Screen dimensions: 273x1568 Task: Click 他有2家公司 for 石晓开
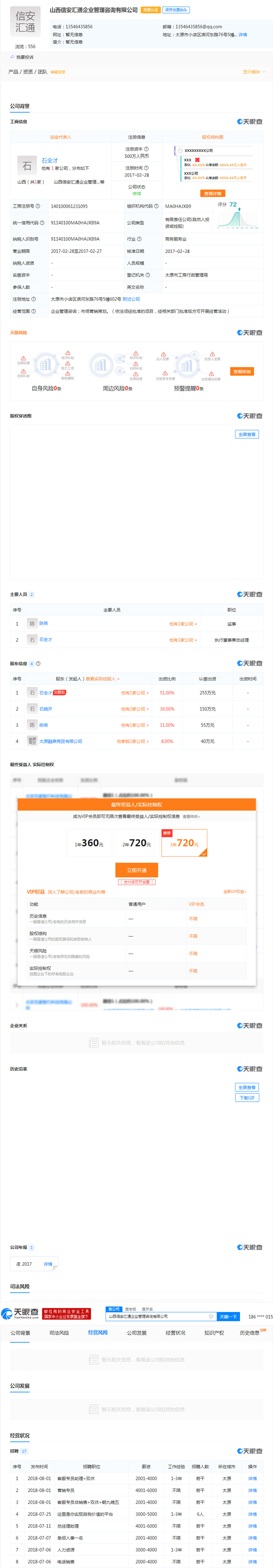point(135,709)
